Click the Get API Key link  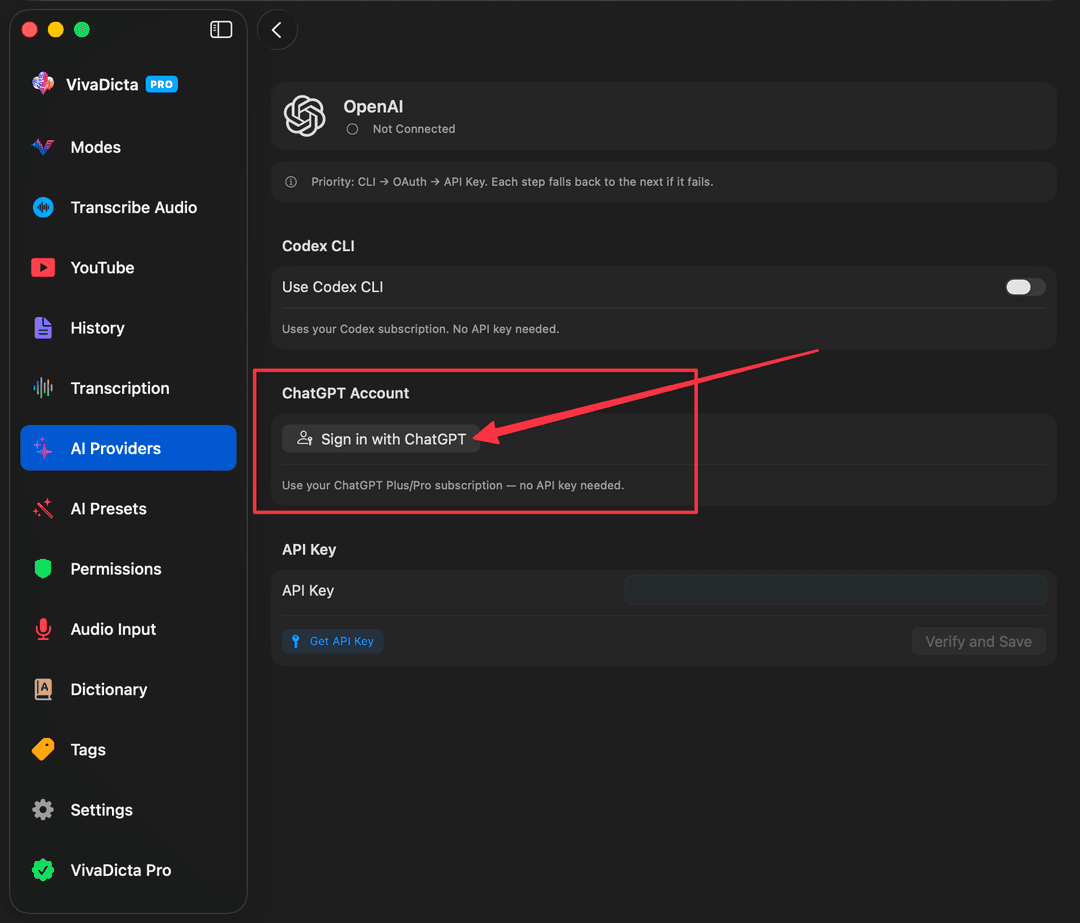point(332,641)
